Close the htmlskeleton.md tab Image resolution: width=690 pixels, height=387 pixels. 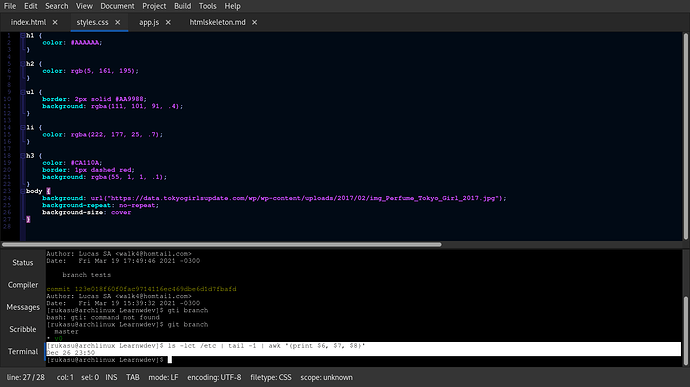click(x=254, y=22)
